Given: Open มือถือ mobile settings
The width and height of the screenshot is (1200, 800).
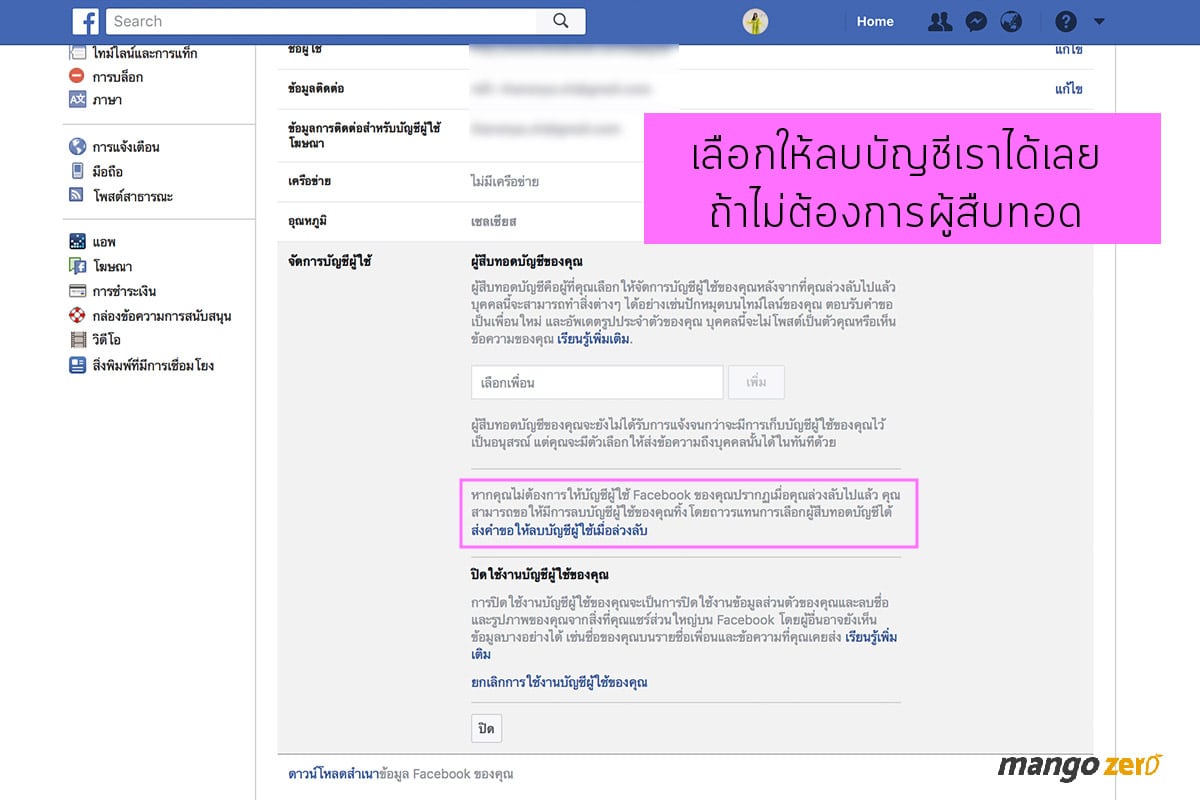Looking at the screenshot, I should tap(107, 172).
